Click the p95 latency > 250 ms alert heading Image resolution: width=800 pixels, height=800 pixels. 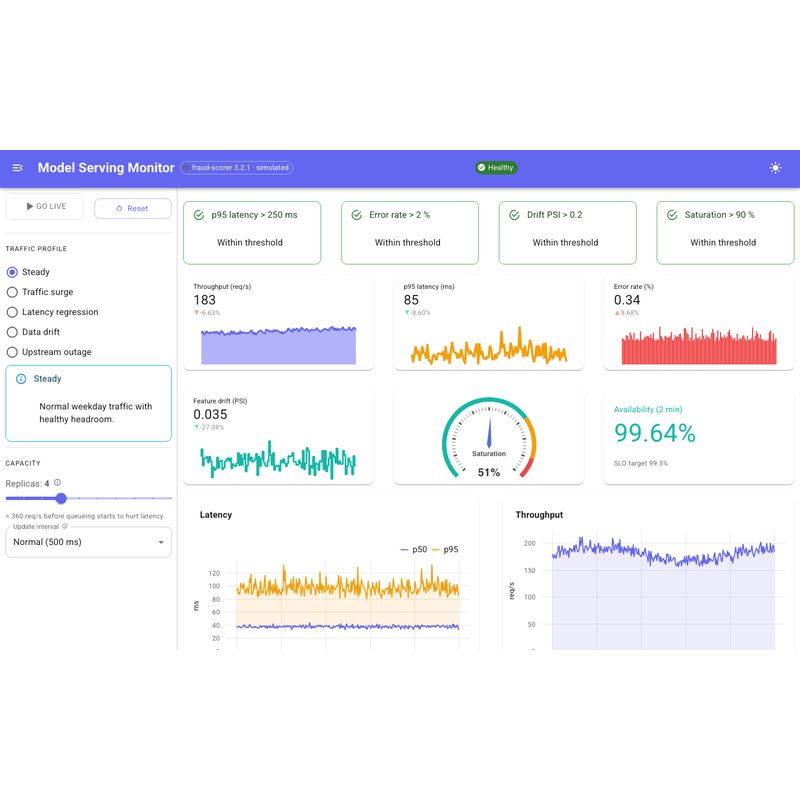coord(254,215)
